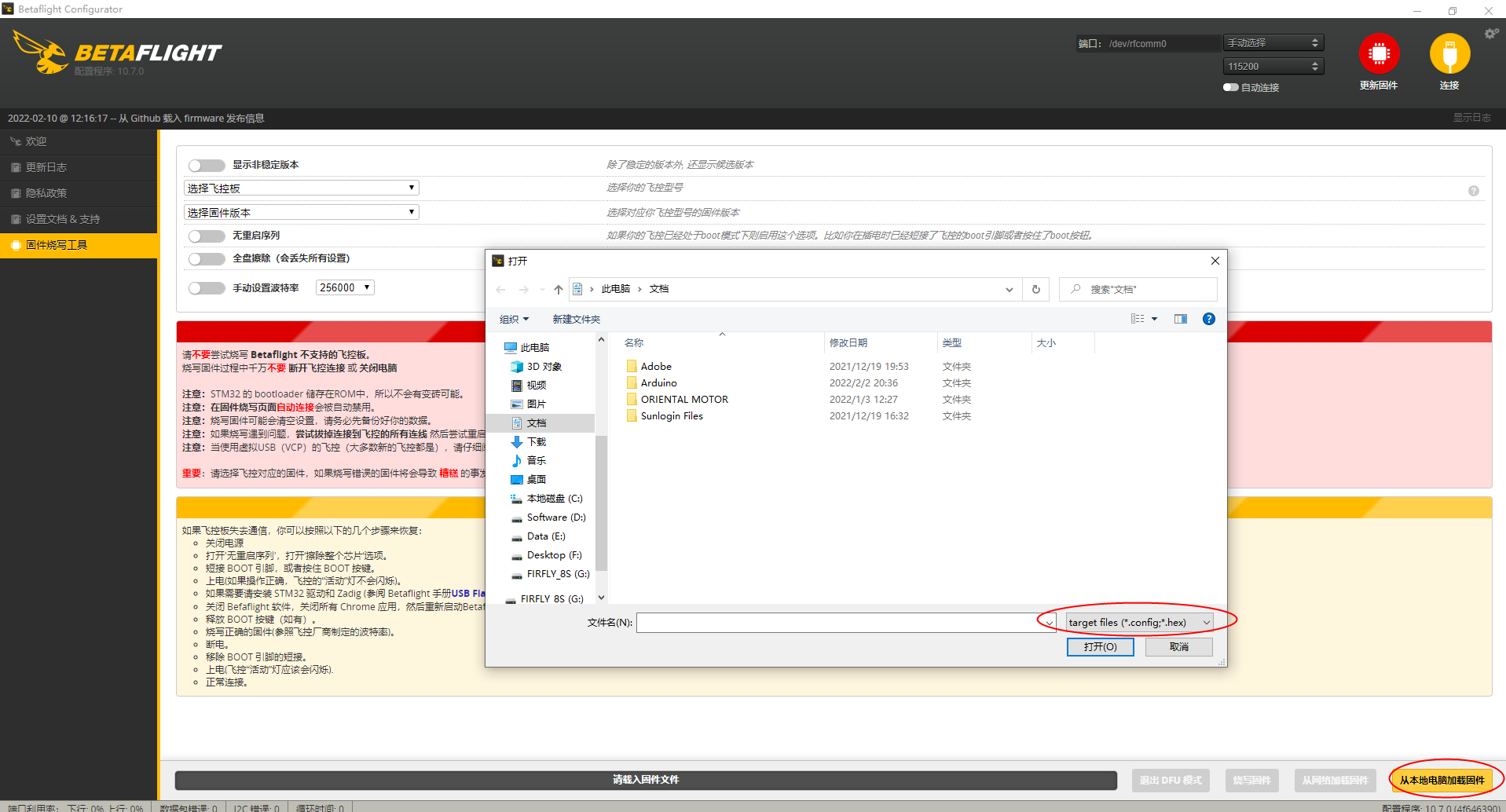This screenshot has width=1506, height=812.
Task: Click the 打开(O) button
Action: pos(1100,647)
